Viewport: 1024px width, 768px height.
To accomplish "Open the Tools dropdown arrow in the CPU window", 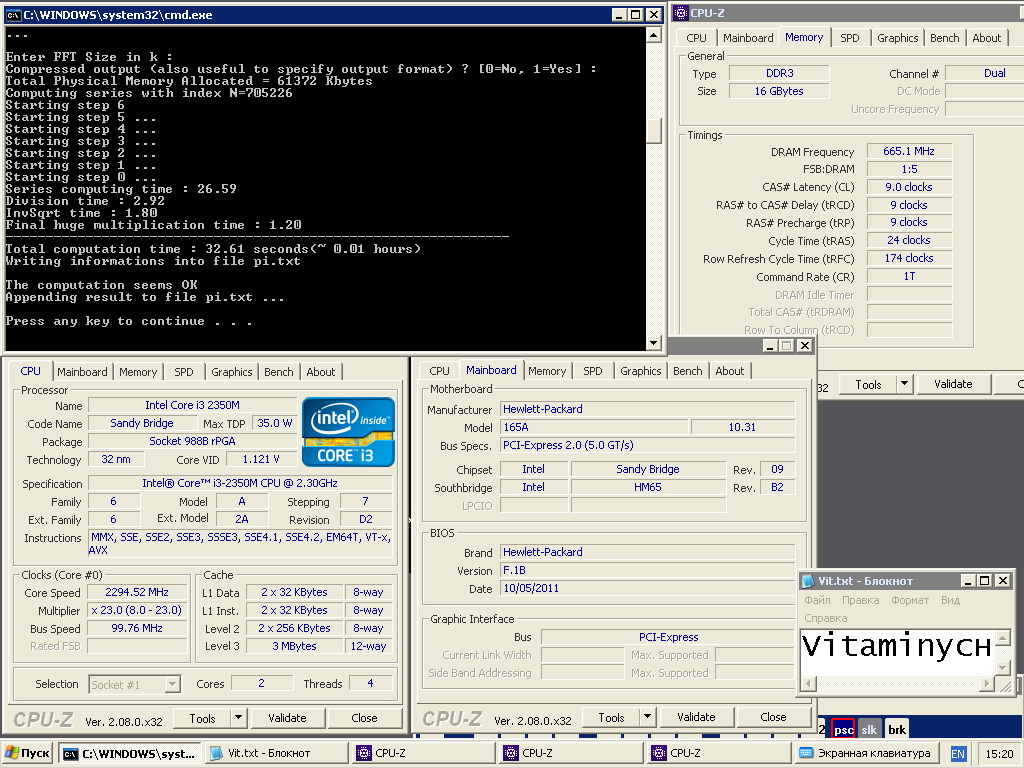I will click(238, 718).
